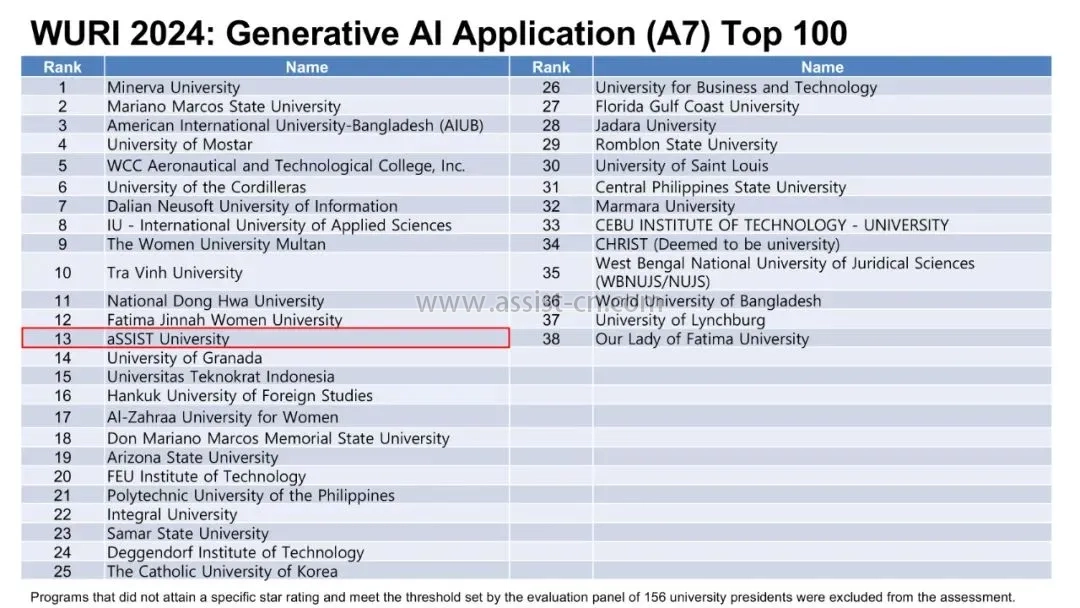The height and width of the screenshot is (608, 1080).
Task: Select "Florida Gulf Coast University"
Action: 697,107
